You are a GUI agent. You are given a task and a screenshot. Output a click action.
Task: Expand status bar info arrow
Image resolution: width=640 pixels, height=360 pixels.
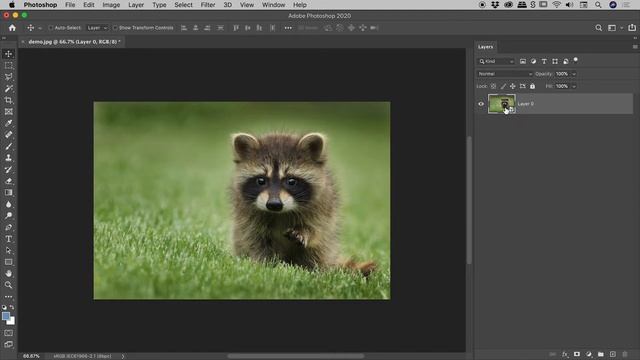pos(123,356)
